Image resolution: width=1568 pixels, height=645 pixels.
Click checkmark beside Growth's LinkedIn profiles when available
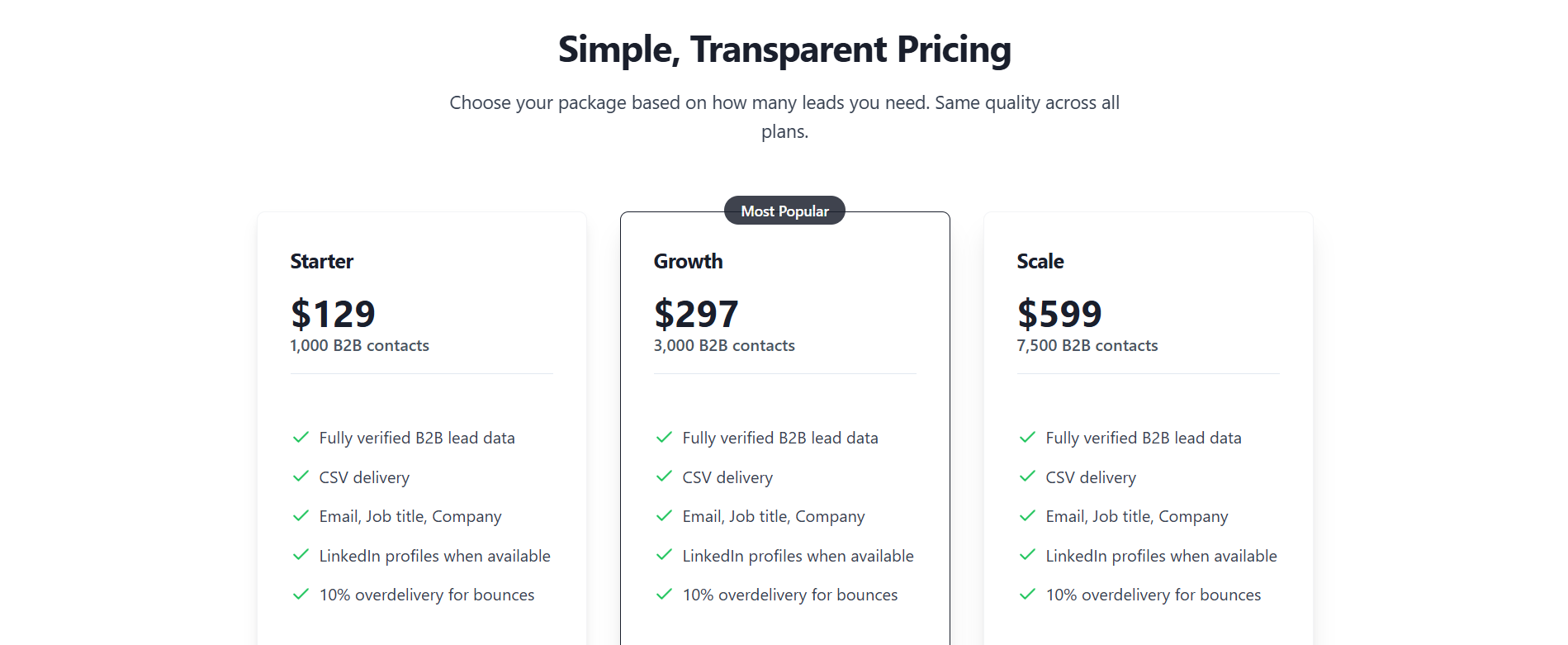(664, 555)
